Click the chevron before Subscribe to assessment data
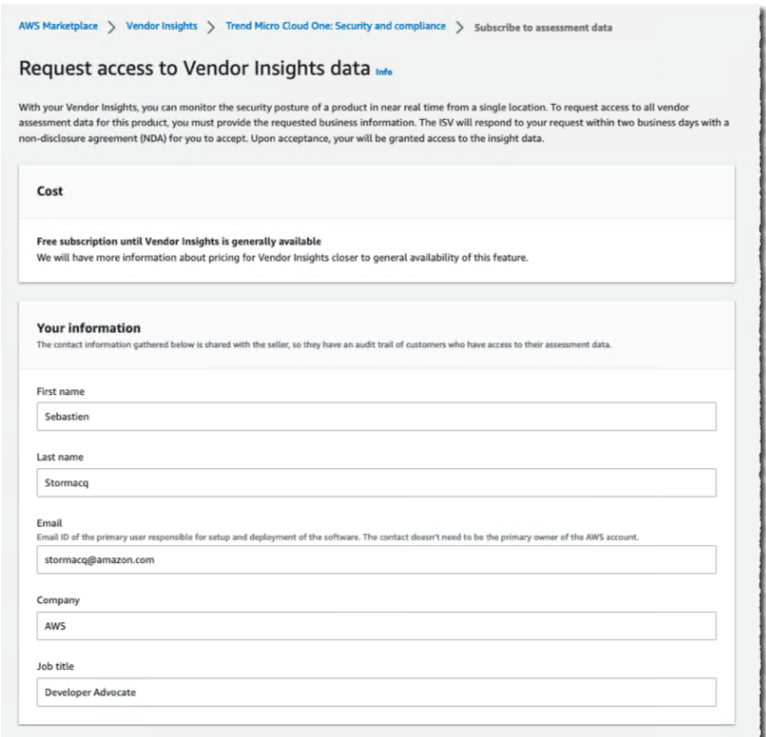 pyautogui.click(x=460, y=27)
